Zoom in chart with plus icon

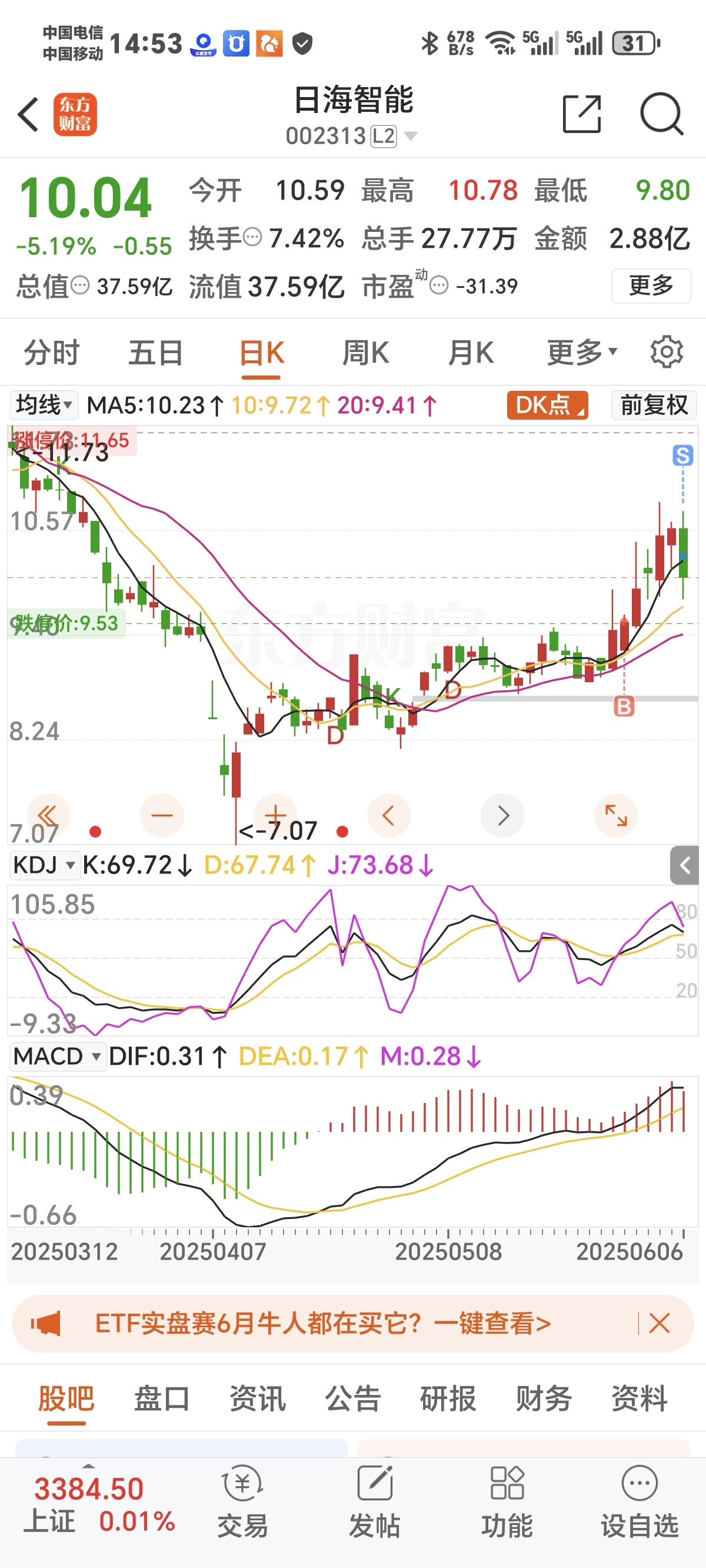click(276, 815)
